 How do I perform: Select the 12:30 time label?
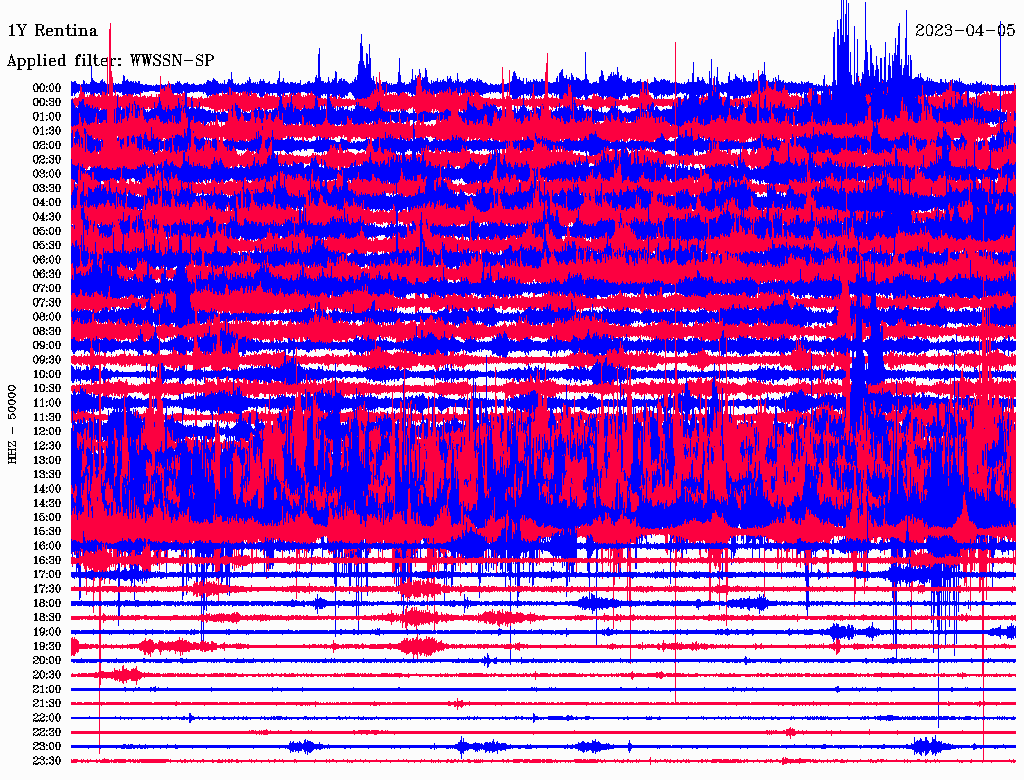(47, 446)
